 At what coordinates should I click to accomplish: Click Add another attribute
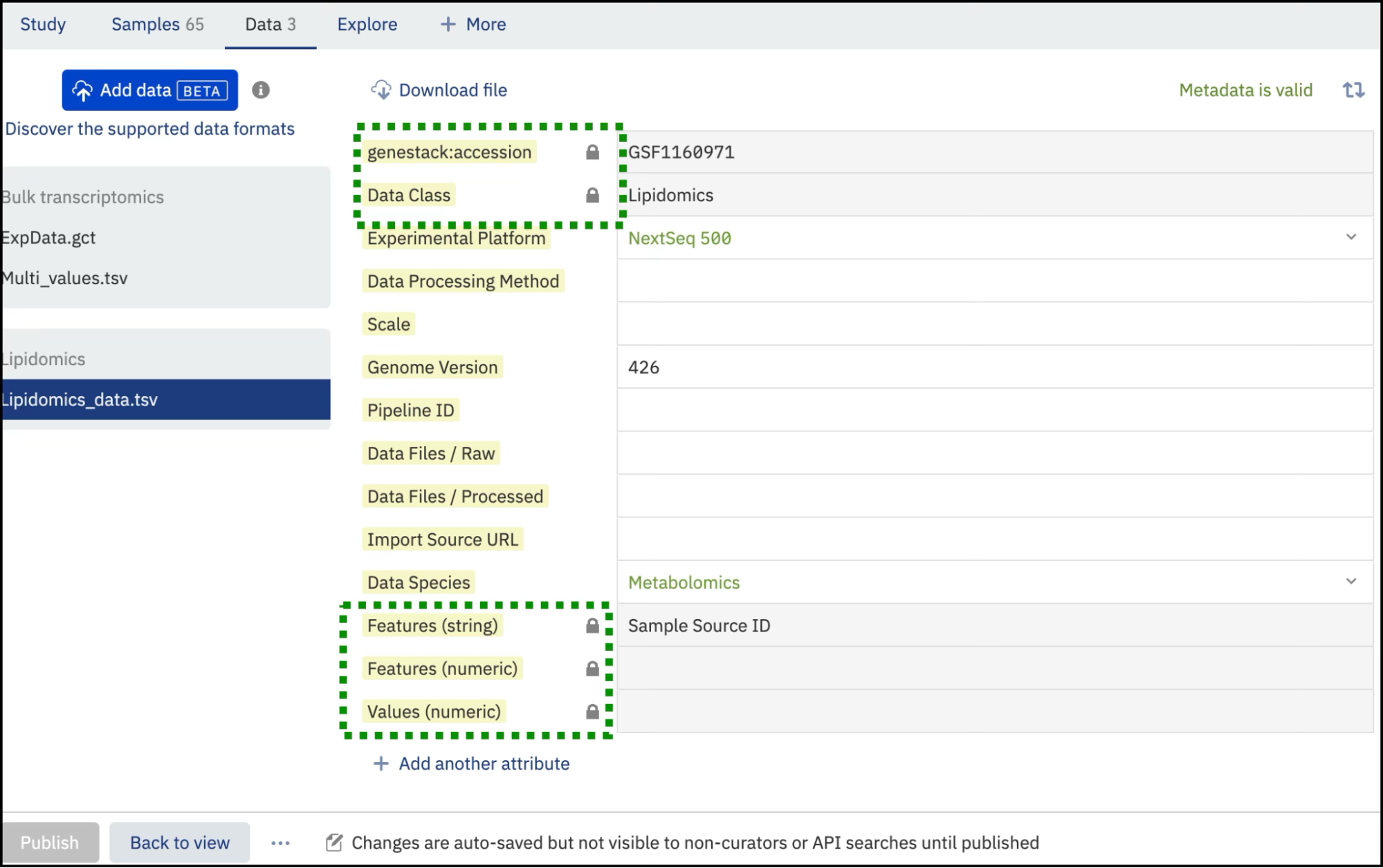472,764
